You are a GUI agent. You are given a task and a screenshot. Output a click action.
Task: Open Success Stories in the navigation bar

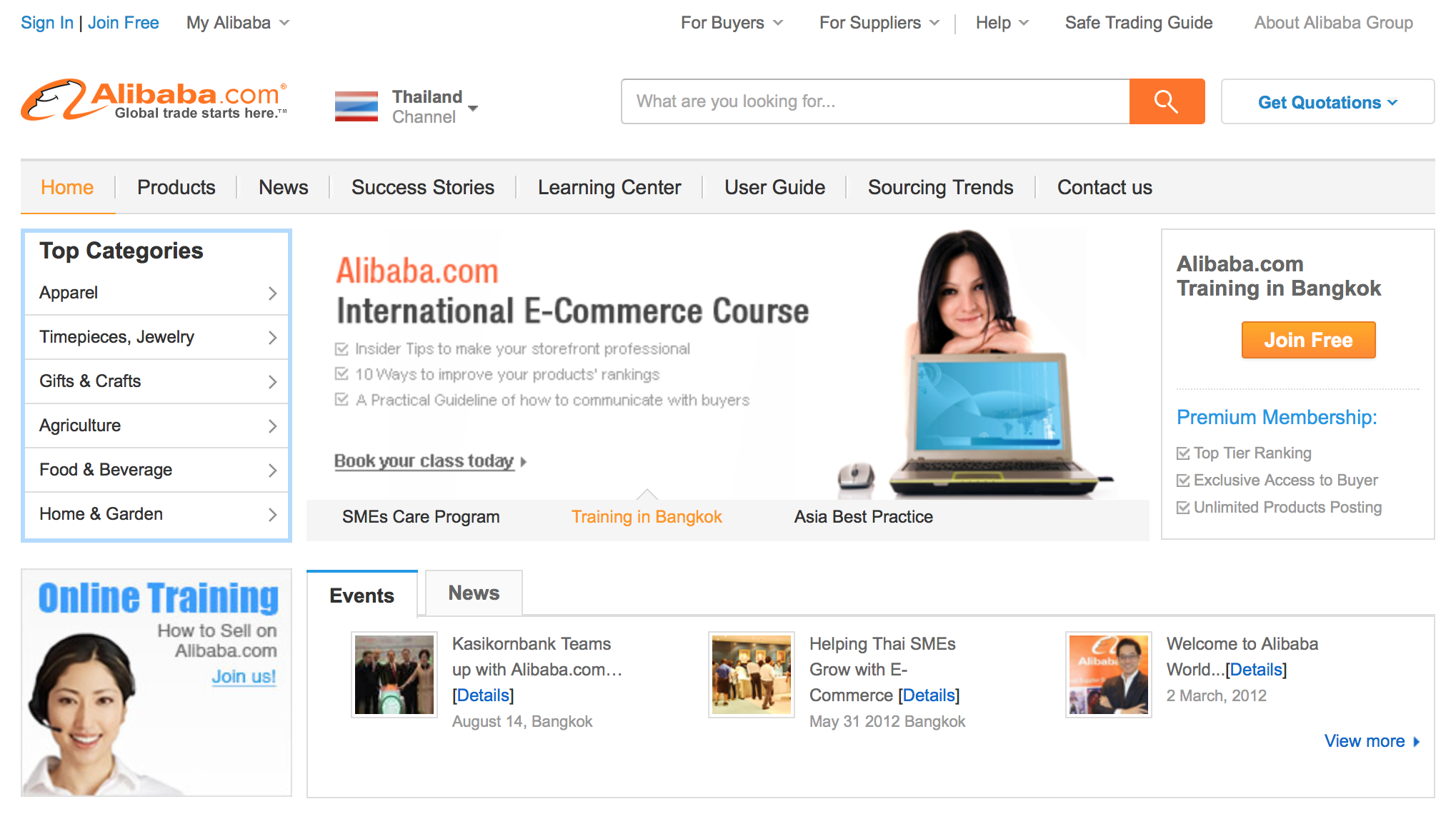[423, 187]
